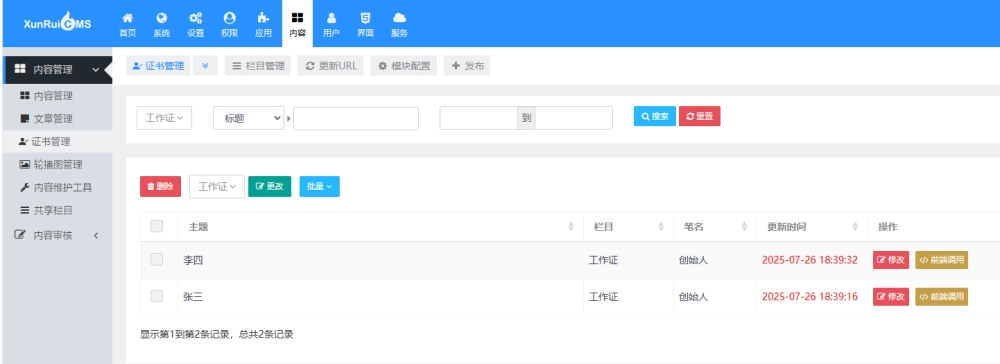The height and width of the screenshot is (364, 1000).
Task: Click the red 删除 delete button
Action: tap(160, 186)
